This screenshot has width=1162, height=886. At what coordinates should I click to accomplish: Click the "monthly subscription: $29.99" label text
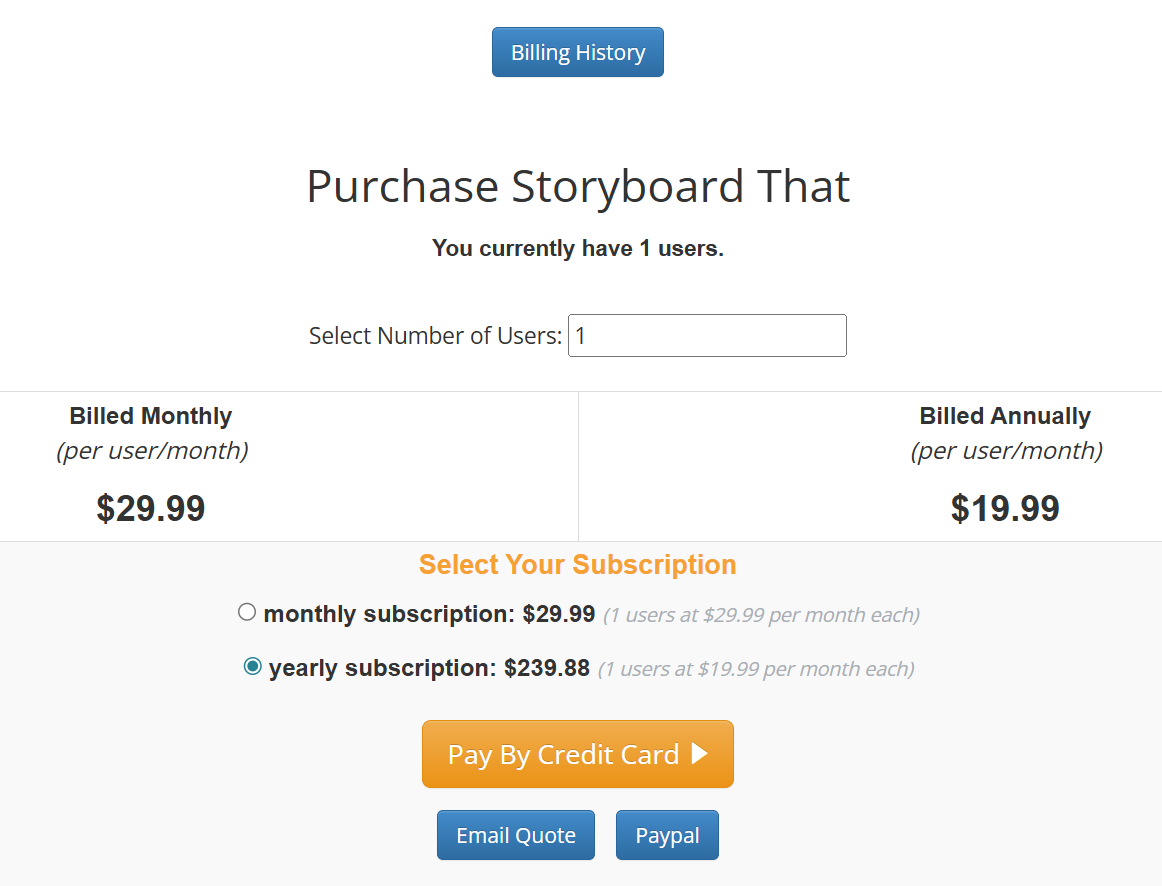tap(429, 614)
